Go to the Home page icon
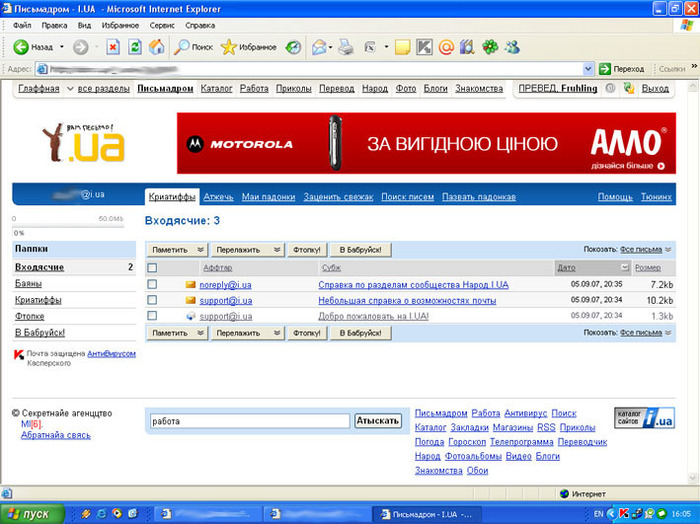 pos(156,47)
